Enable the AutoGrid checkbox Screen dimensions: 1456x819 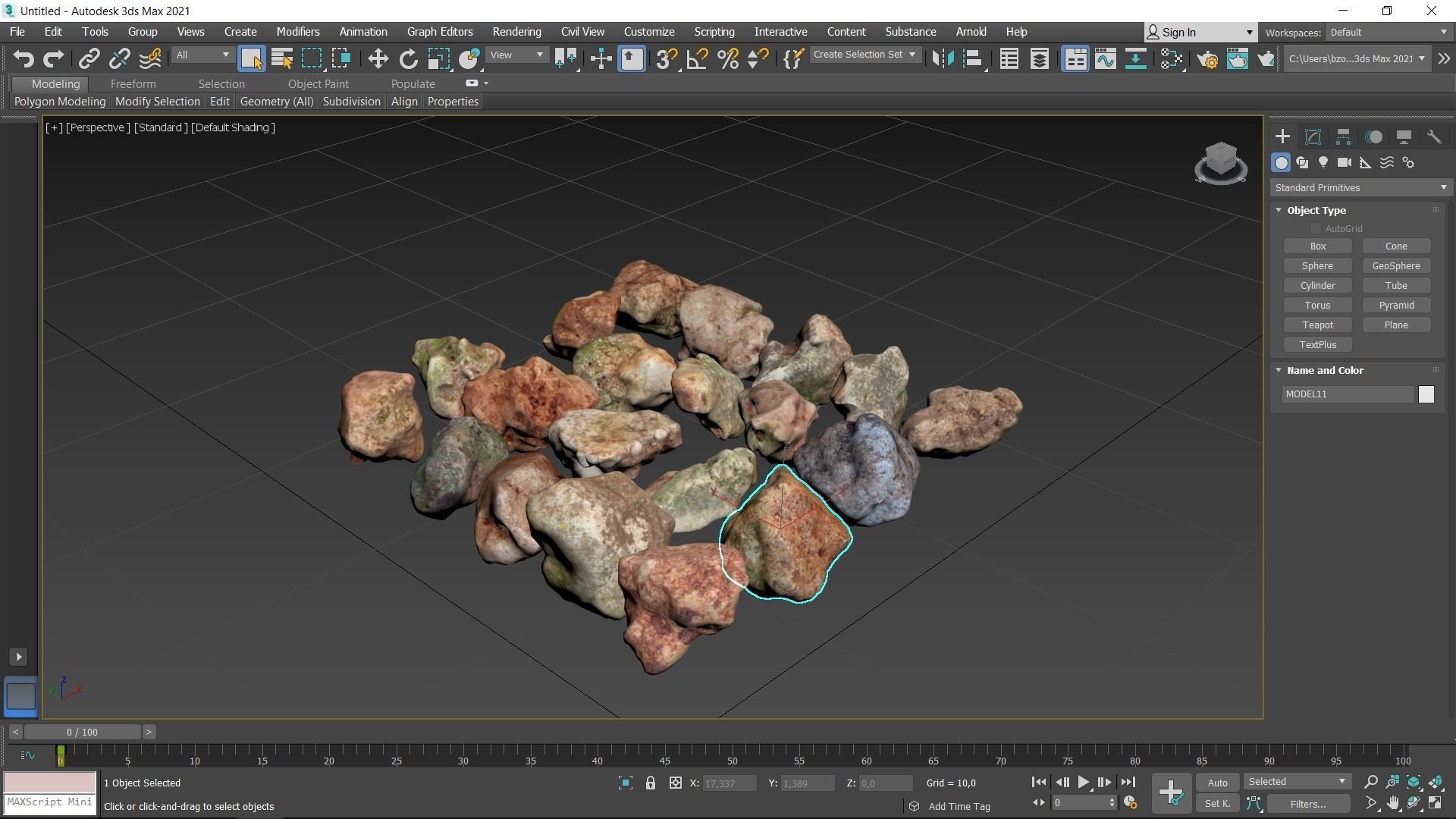click(x=1316, y=228)
